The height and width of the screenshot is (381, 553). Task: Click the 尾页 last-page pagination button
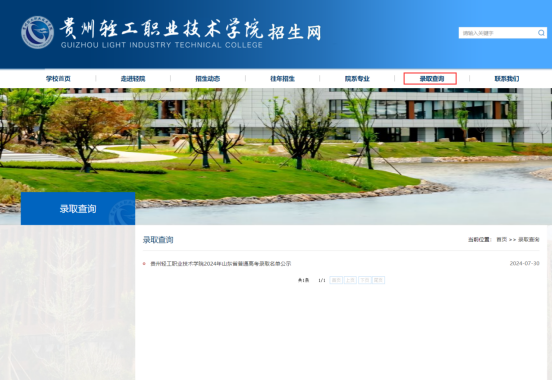[378, 280]
